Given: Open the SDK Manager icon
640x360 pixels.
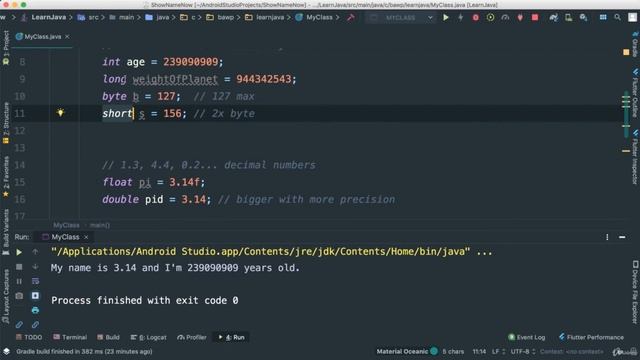Looking at the screenshot, I should [x=584, y=18].
